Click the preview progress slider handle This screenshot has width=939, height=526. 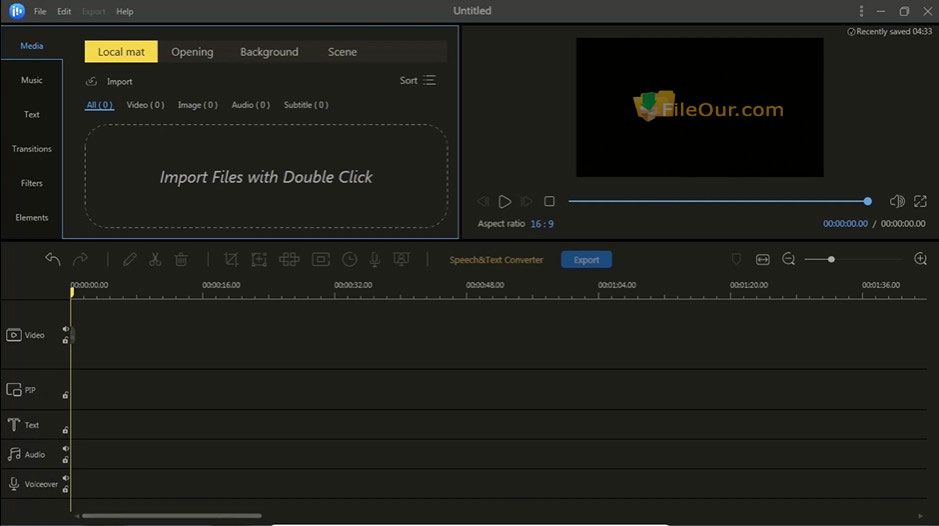point(868,201)
